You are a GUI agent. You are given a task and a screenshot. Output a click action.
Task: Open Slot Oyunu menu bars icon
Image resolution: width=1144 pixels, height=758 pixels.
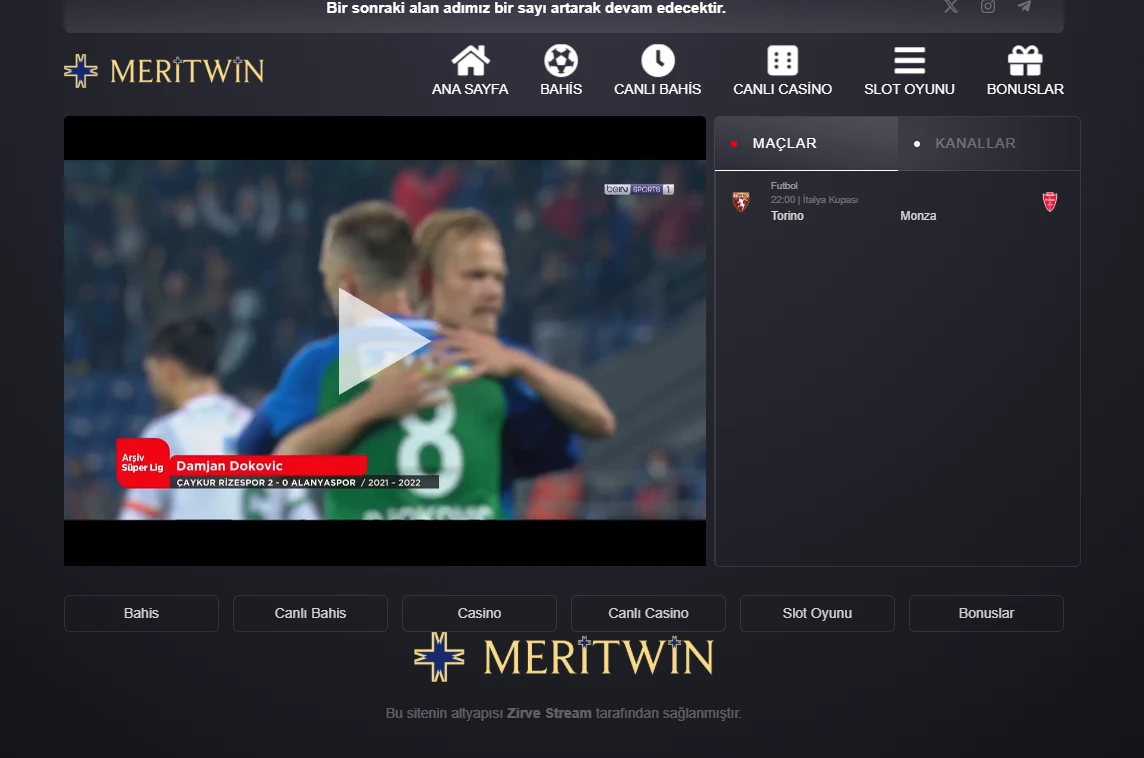(x=909, y=61)
